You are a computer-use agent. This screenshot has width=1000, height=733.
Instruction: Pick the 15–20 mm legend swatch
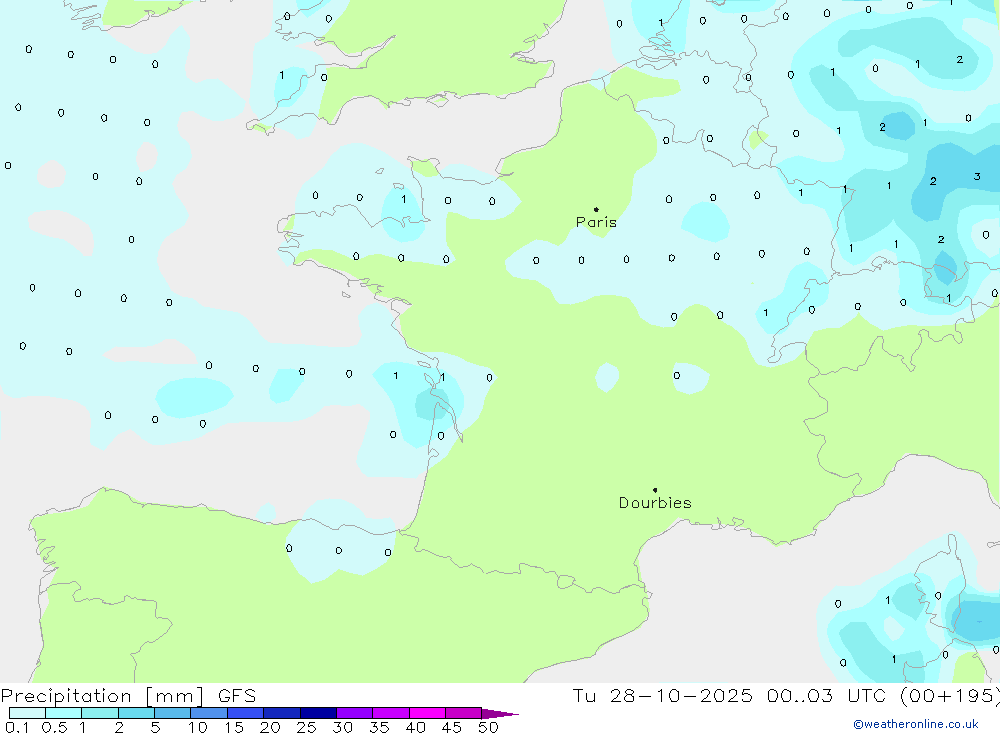click(x=245, y=713)
